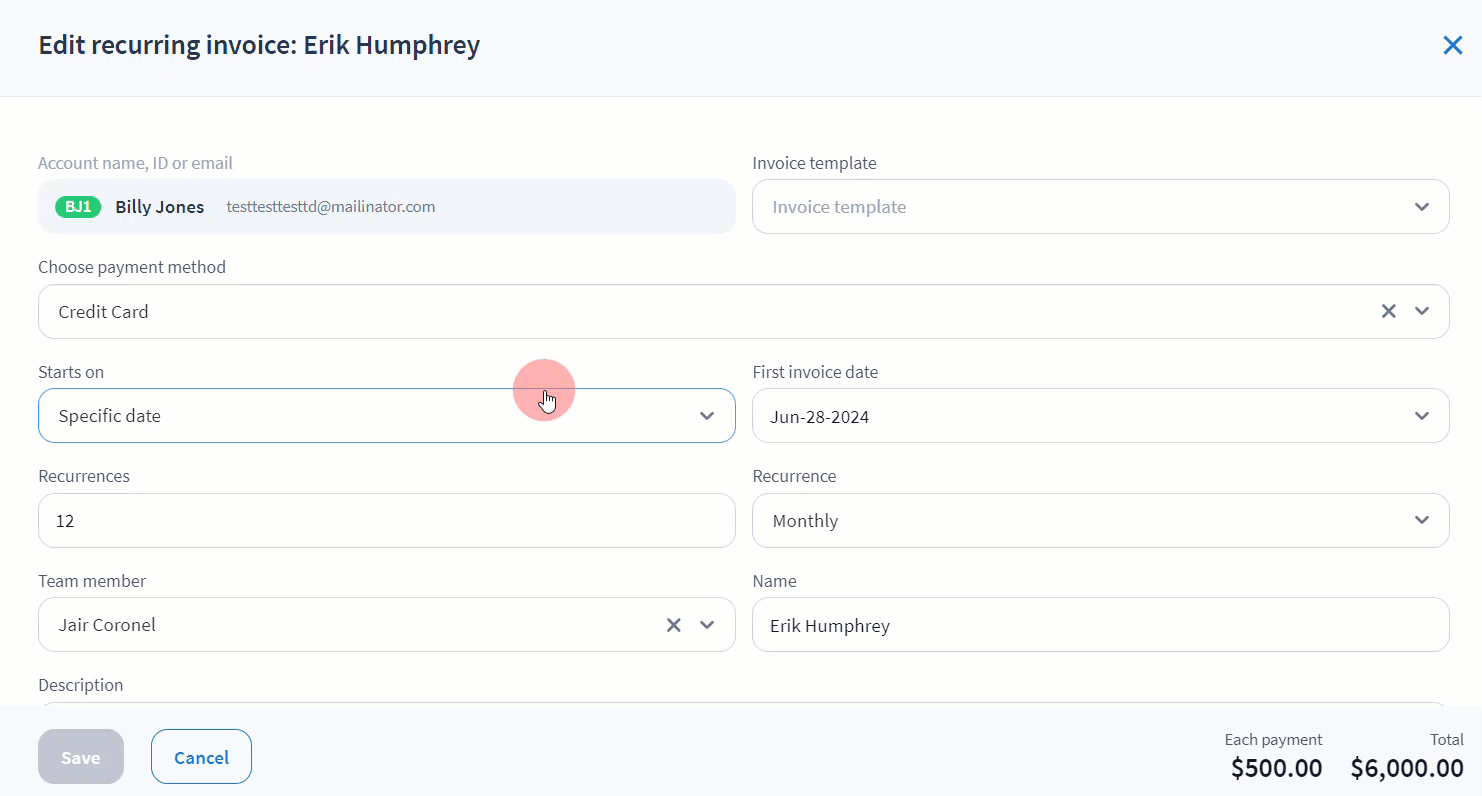Click the chevron arrow beside Monthly
The image size is (1482, 796).
(1421, 520)
